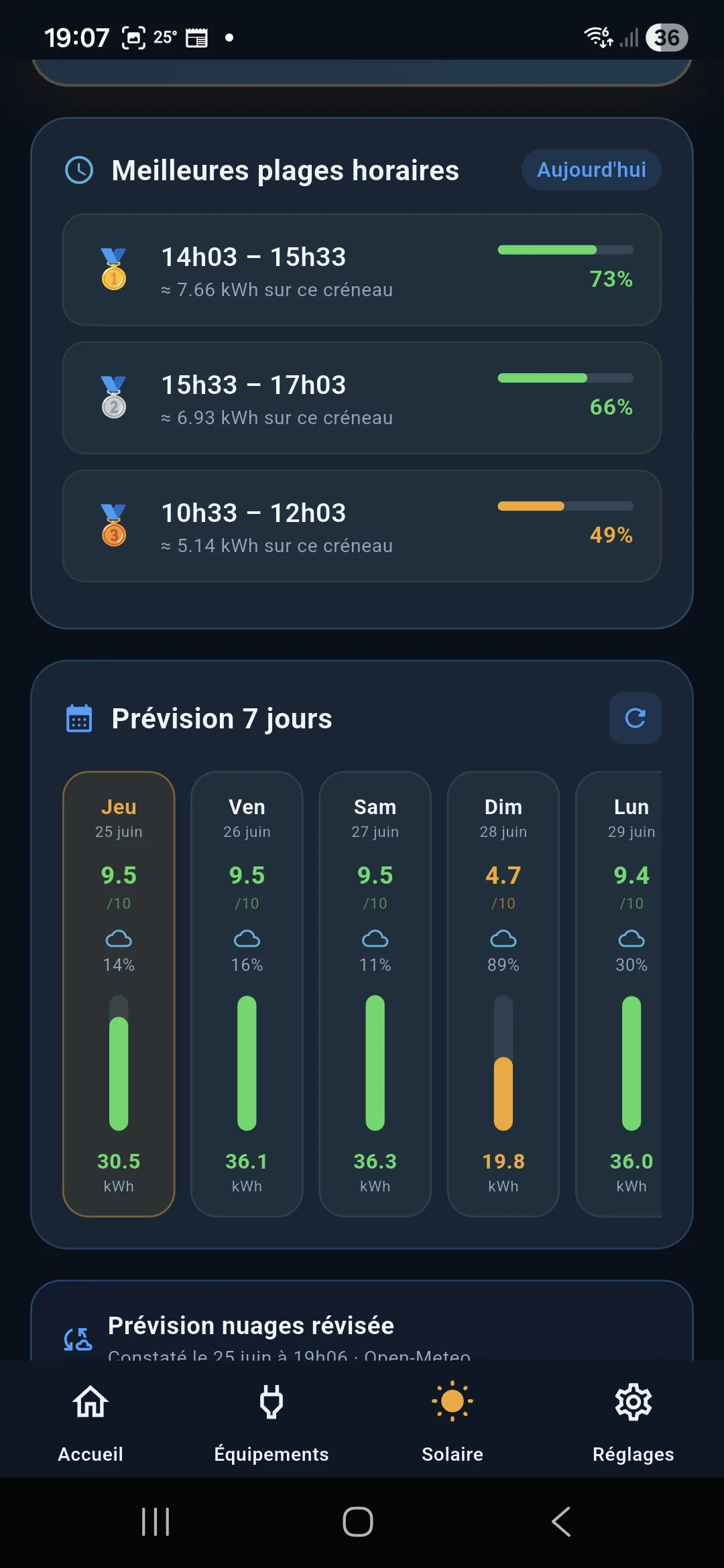
Task: Tap the cloud refresh icon by Prévision nuages révisée
Action: [78, 1339]
